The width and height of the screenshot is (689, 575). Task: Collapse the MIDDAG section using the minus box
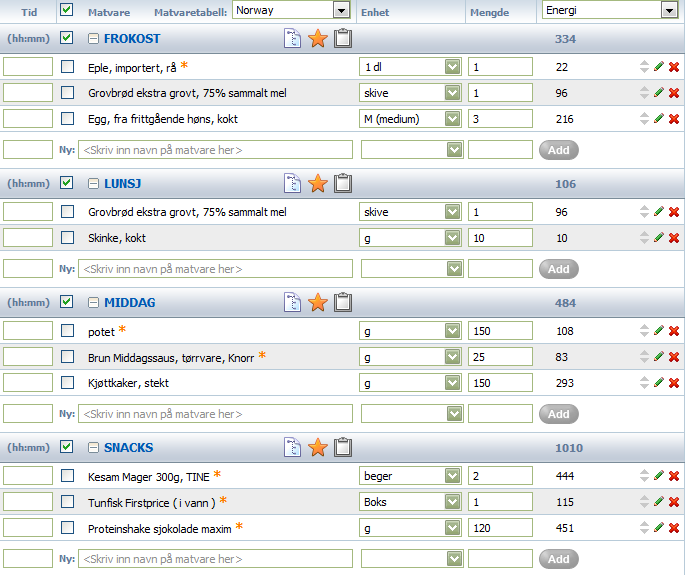93,302
